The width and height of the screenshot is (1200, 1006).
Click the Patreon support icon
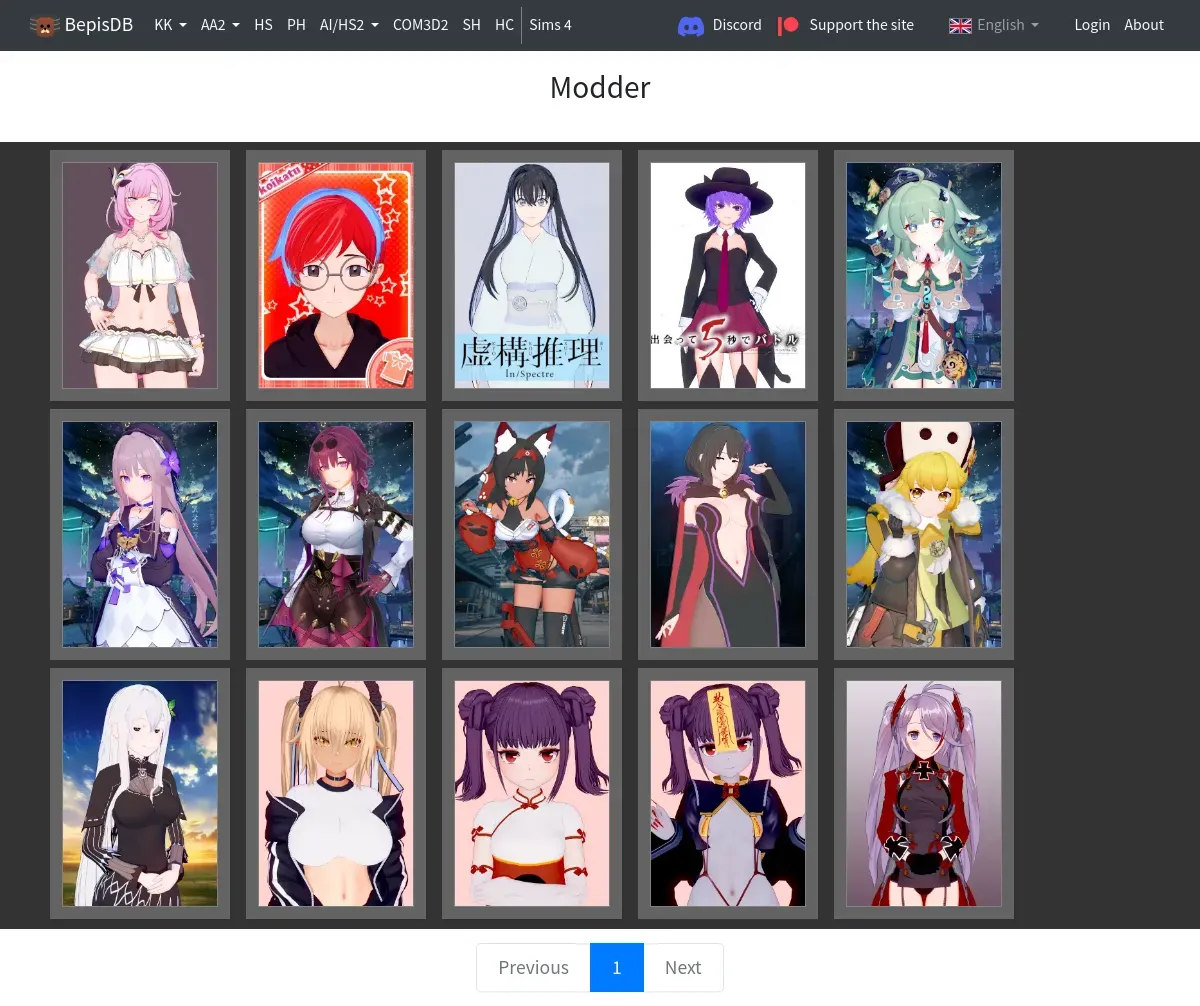pyautogui.click(x=788, y=25)
